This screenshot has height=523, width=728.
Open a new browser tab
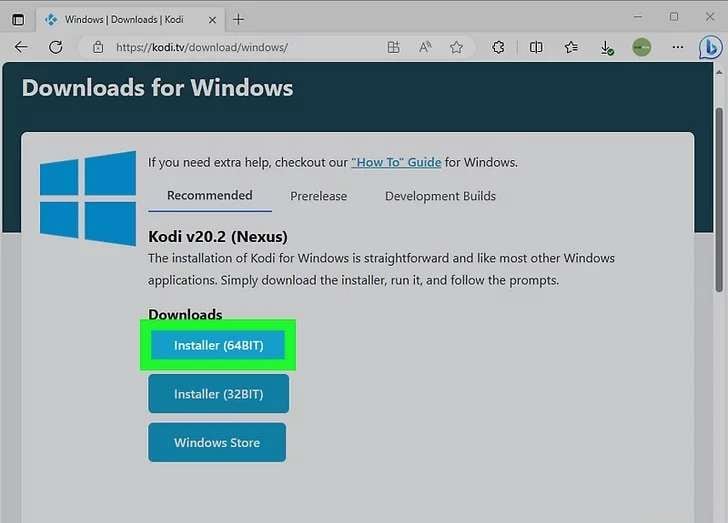pos(238,20)
